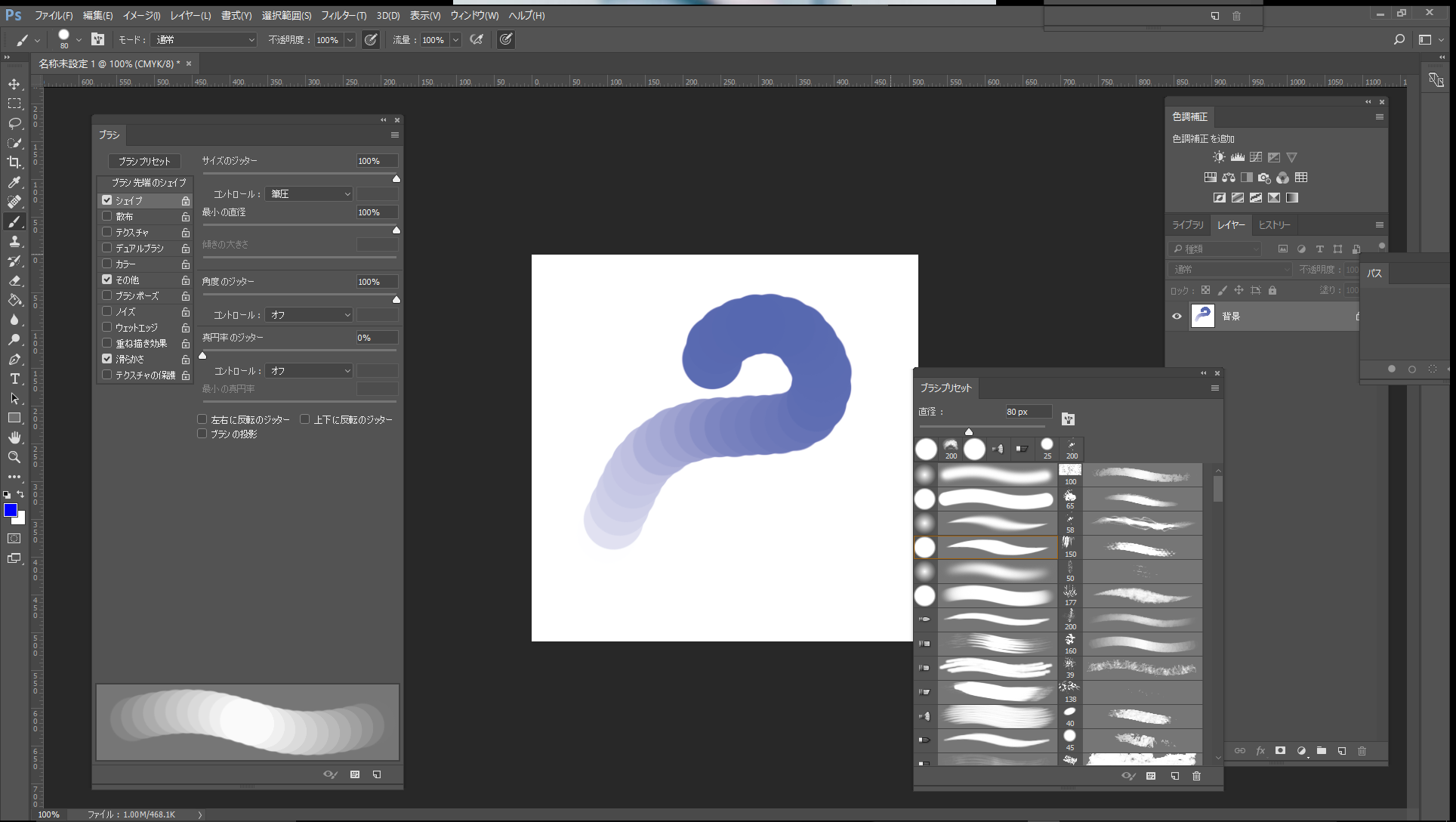1456x822 pixels.
Task: Select the Crop tool
Action: 14,162
